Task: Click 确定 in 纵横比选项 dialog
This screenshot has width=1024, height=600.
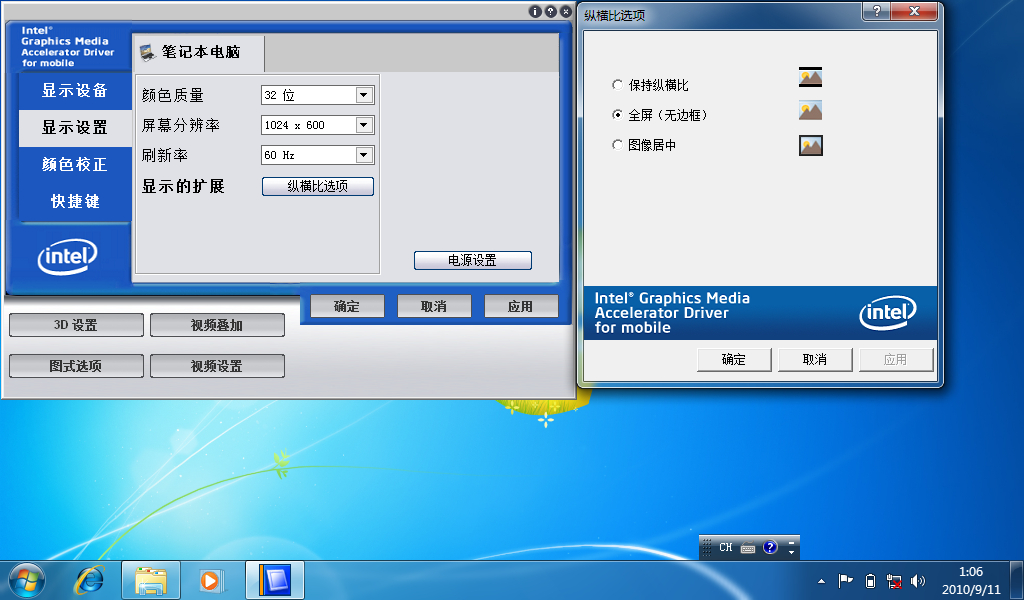Action: tap(734, 360)
